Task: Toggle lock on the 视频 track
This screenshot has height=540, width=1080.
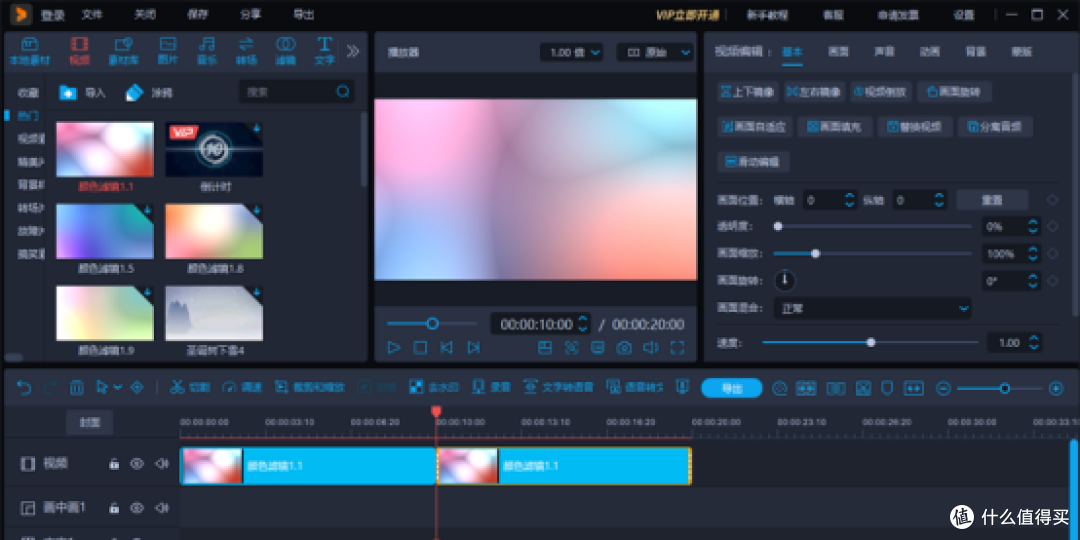Action: click(114, 464)
